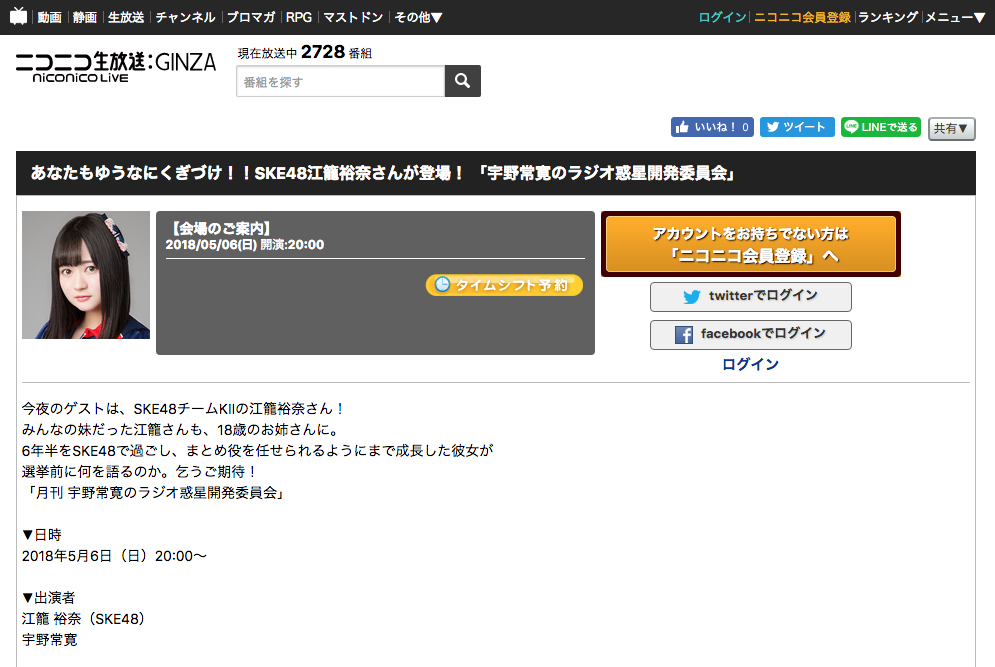Click the orange ニコニコ会員登録へ button
The width and height of the screenshot is (995, 667).
751,244
